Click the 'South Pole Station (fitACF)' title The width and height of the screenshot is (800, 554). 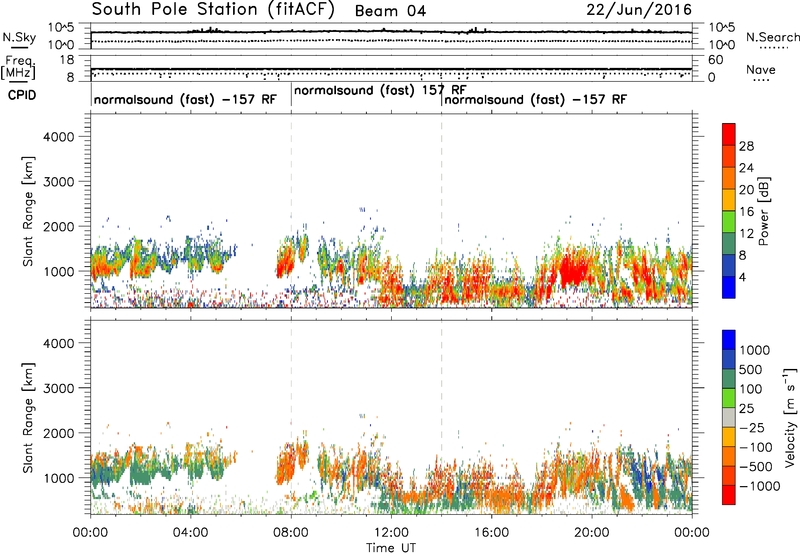[213, 10]
